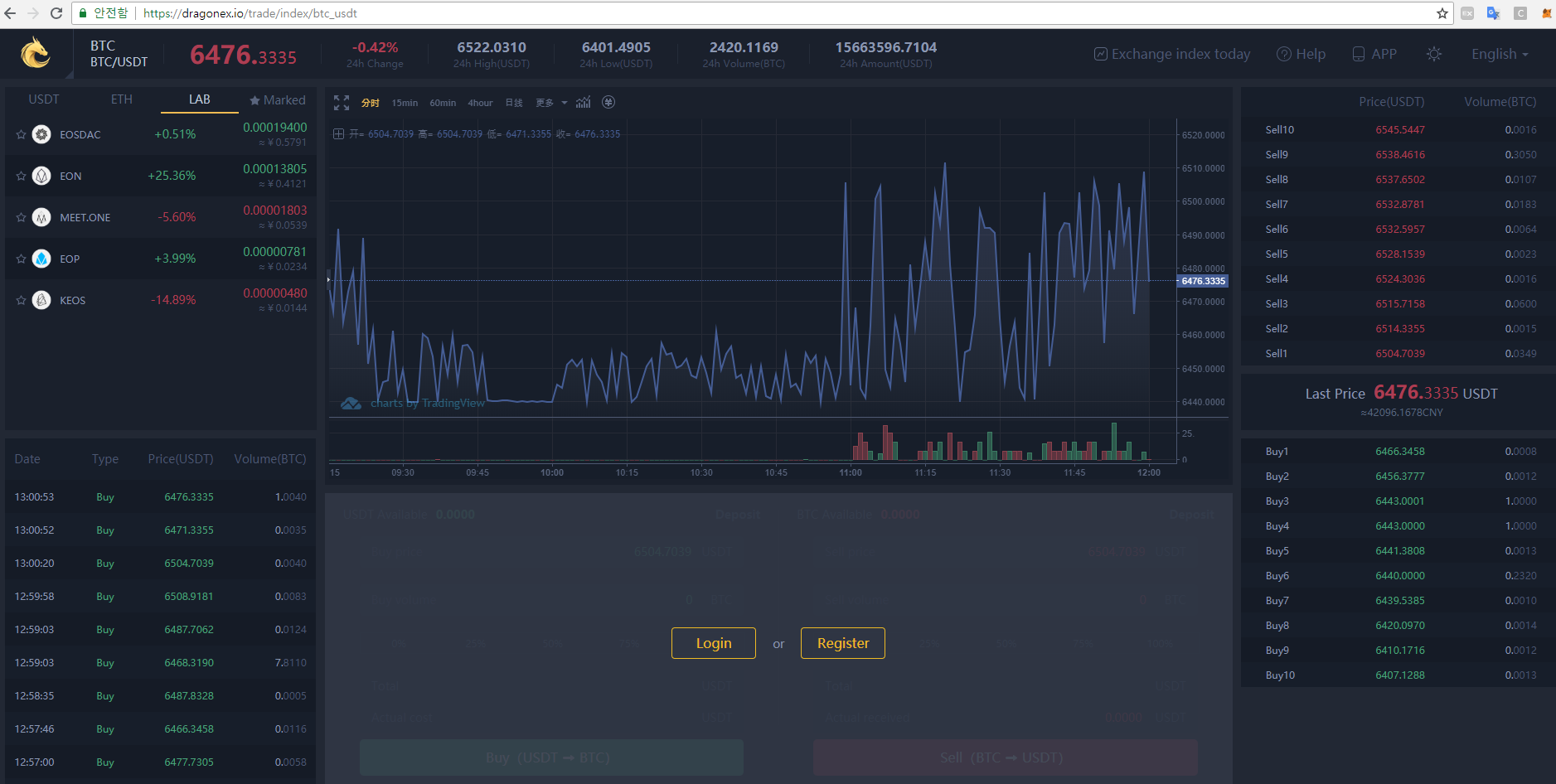Screen dimensions: 1556x784
Task: Open Exchange index today link
Action: [1172, 54]
